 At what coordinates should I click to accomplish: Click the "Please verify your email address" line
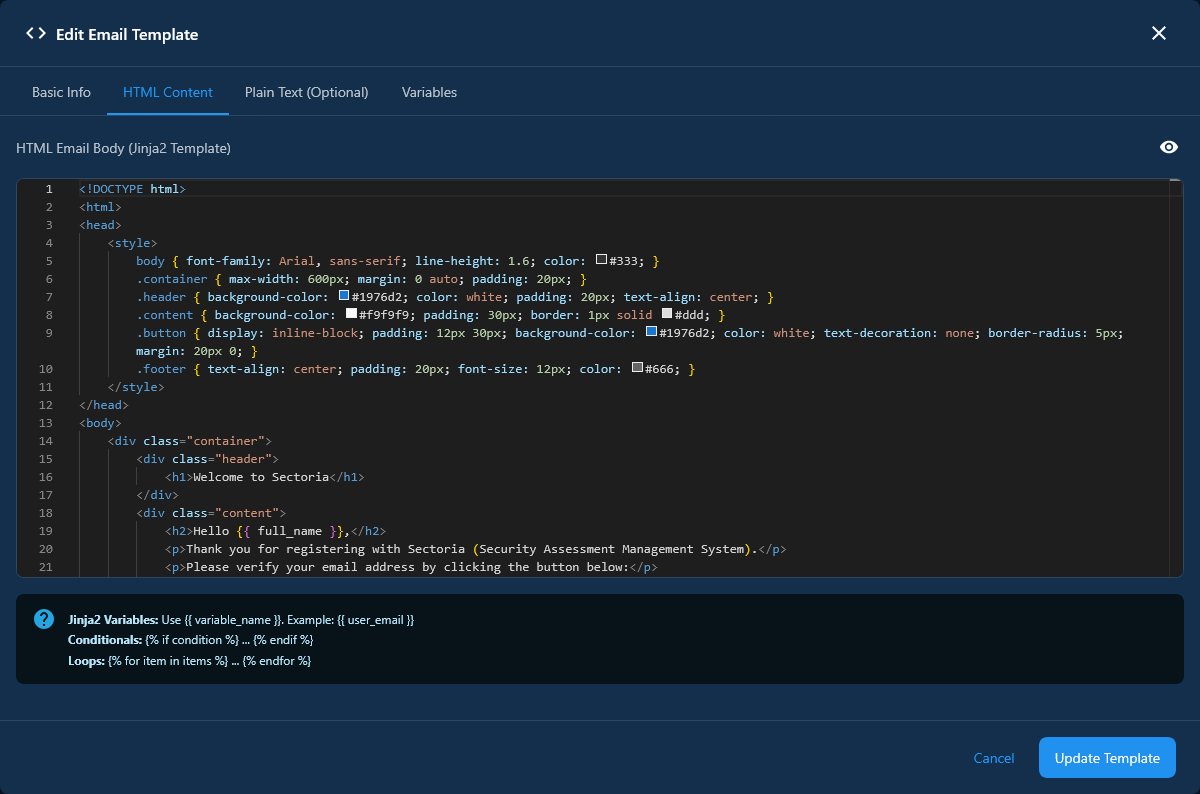click(411, 567)
